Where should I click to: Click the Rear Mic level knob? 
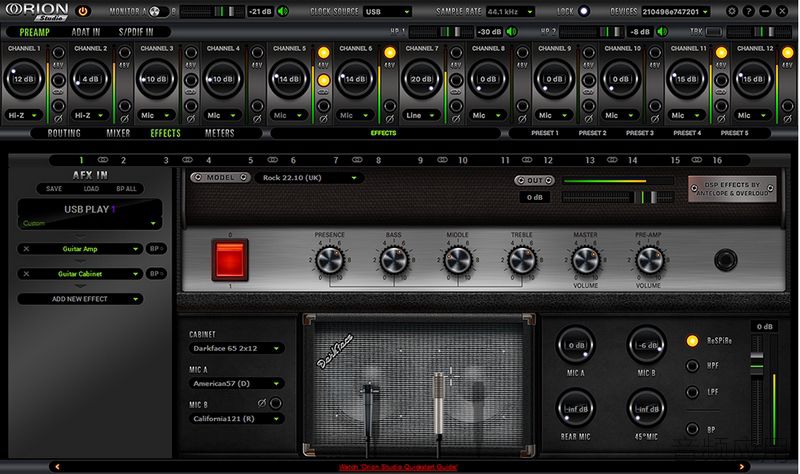click(x=576, y=409)
